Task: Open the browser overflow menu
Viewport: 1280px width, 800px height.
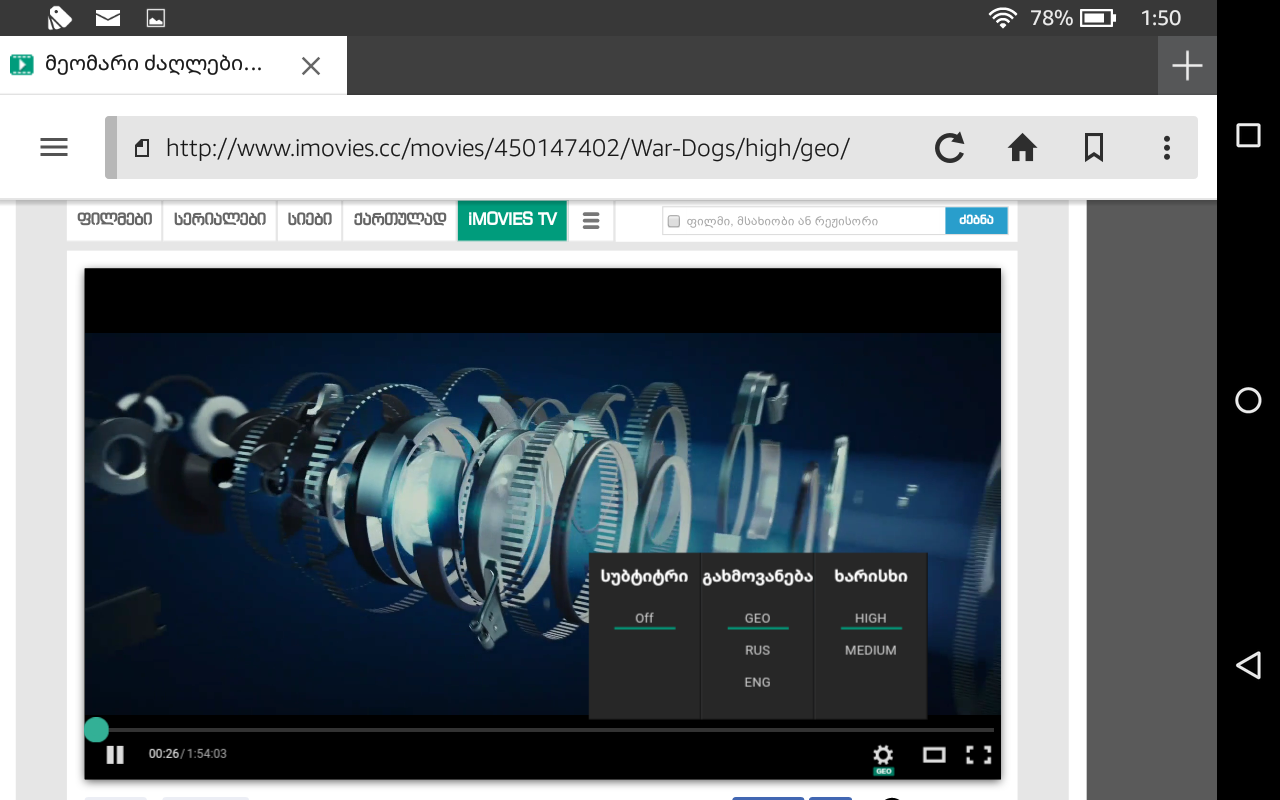Action: (x=1166, y=148)
